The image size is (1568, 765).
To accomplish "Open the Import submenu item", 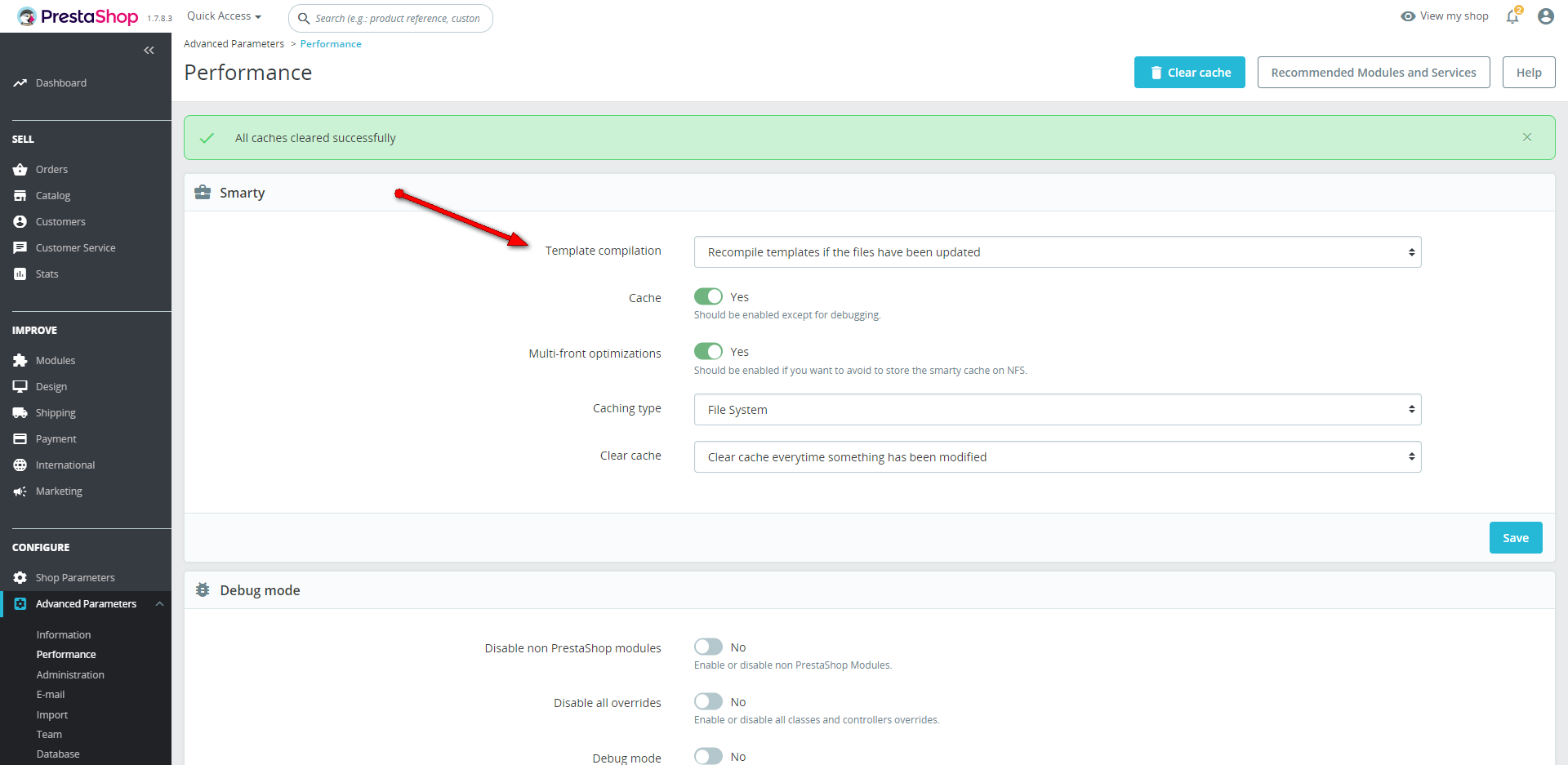I will point(52,715).
